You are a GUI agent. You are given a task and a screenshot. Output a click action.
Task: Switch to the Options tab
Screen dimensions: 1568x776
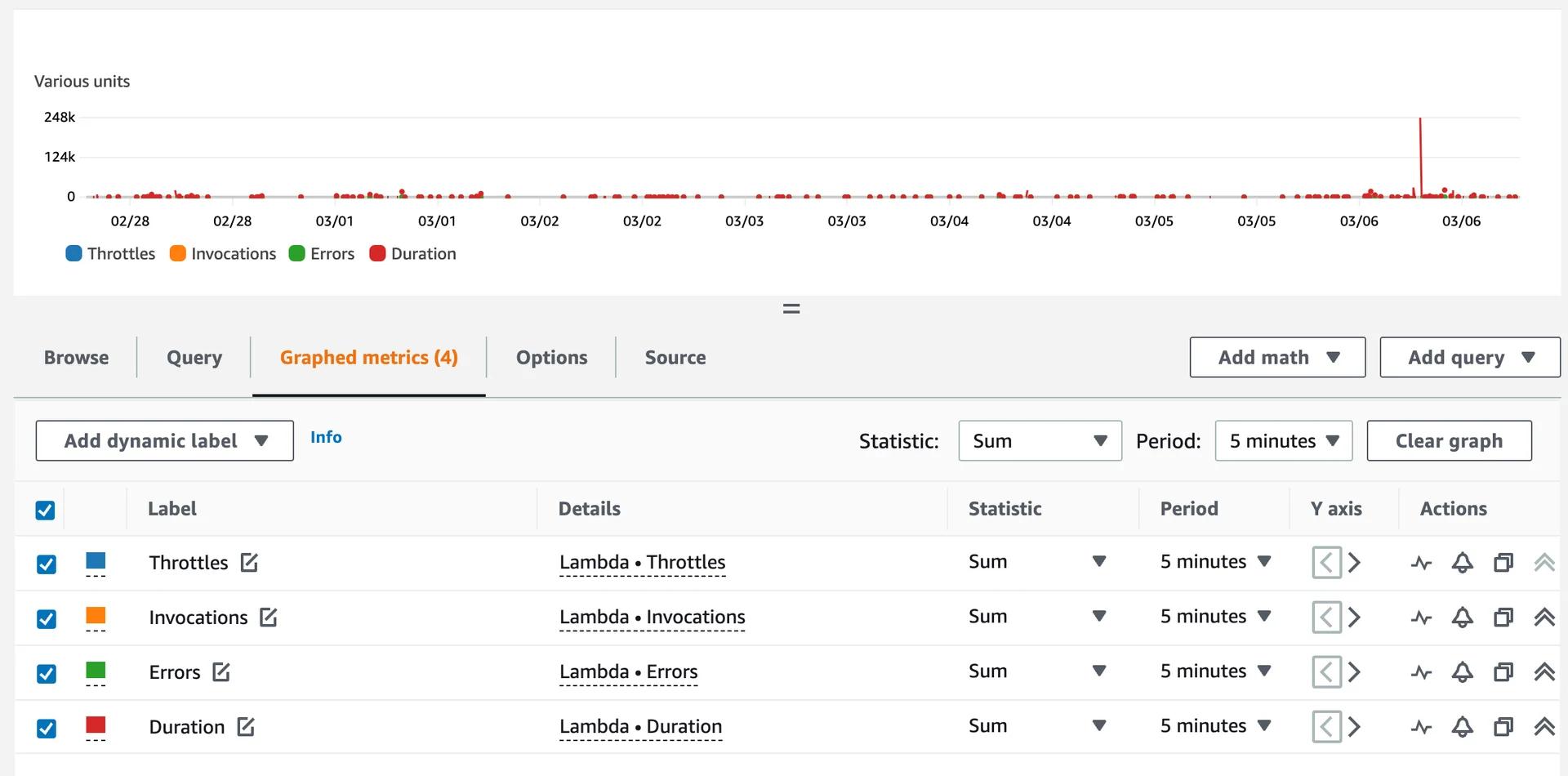click(550, 357)
